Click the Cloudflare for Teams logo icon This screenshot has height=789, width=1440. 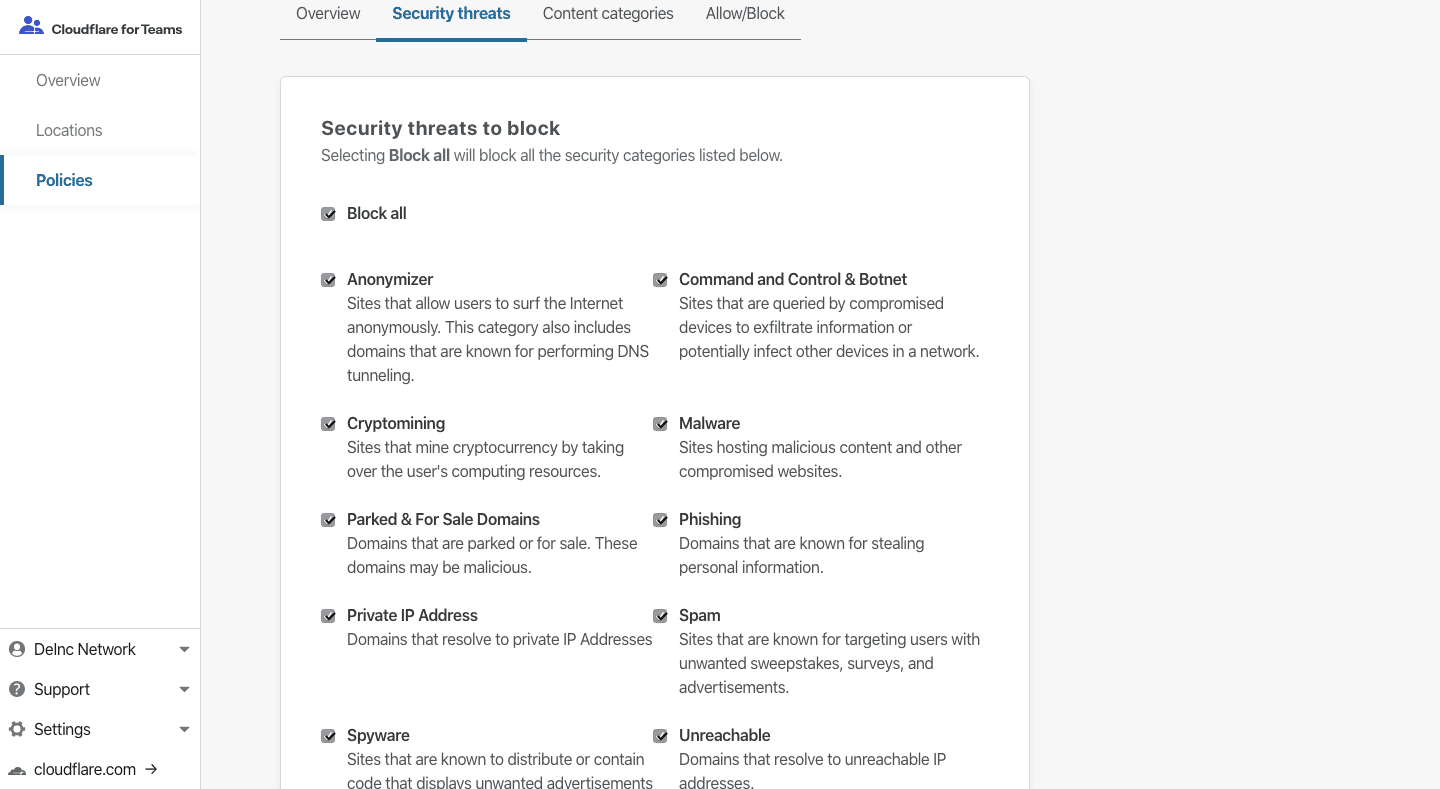click(x=31, y=27)
